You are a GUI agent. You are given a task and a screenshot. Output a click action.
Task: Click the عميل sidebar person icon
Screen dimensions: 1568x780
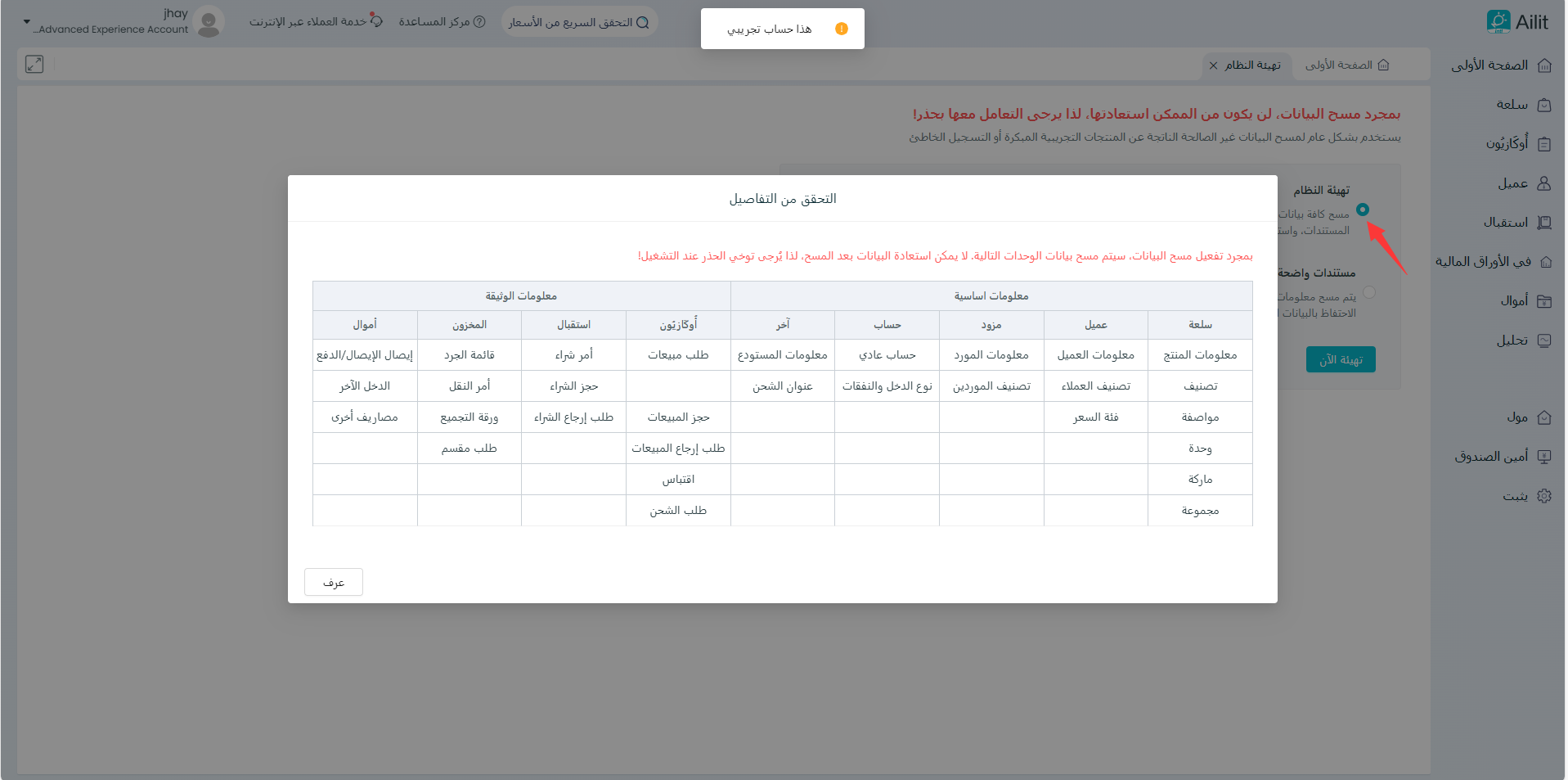(1544, 183)
